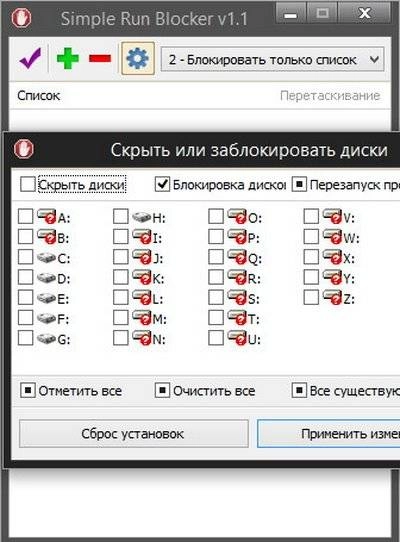Check the drive F: checkbox
This screenshot has height=542, width=400.
(x=26, y=318)
